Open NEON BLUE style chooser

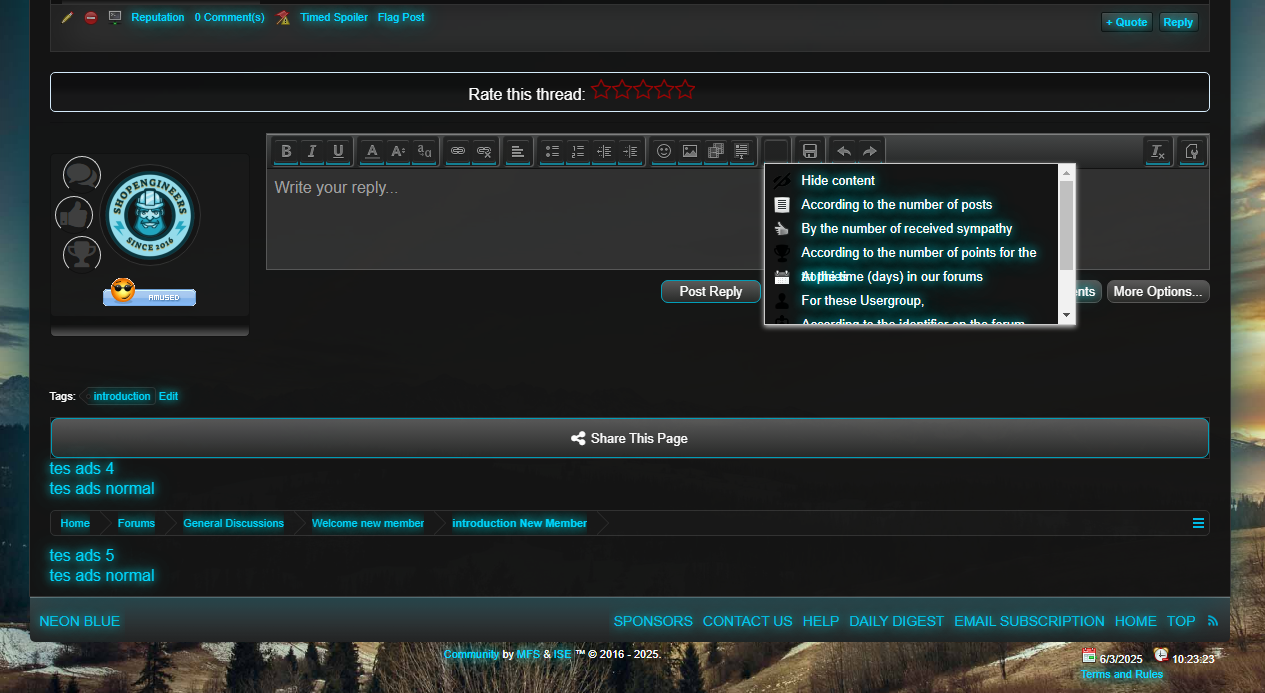pos(80,621)
